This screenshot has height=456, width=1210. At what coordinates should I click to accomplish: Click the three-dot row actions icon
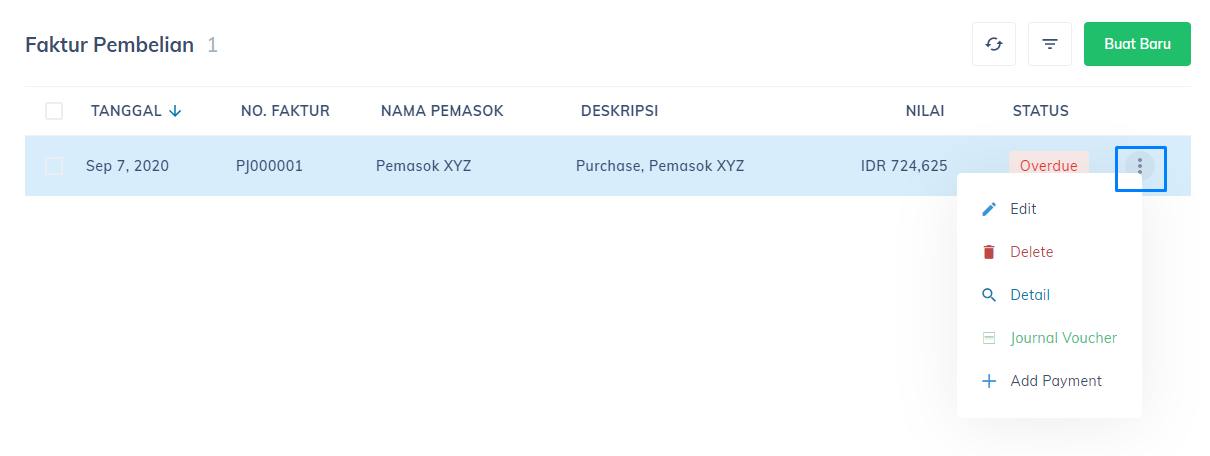click(1140, 166)
